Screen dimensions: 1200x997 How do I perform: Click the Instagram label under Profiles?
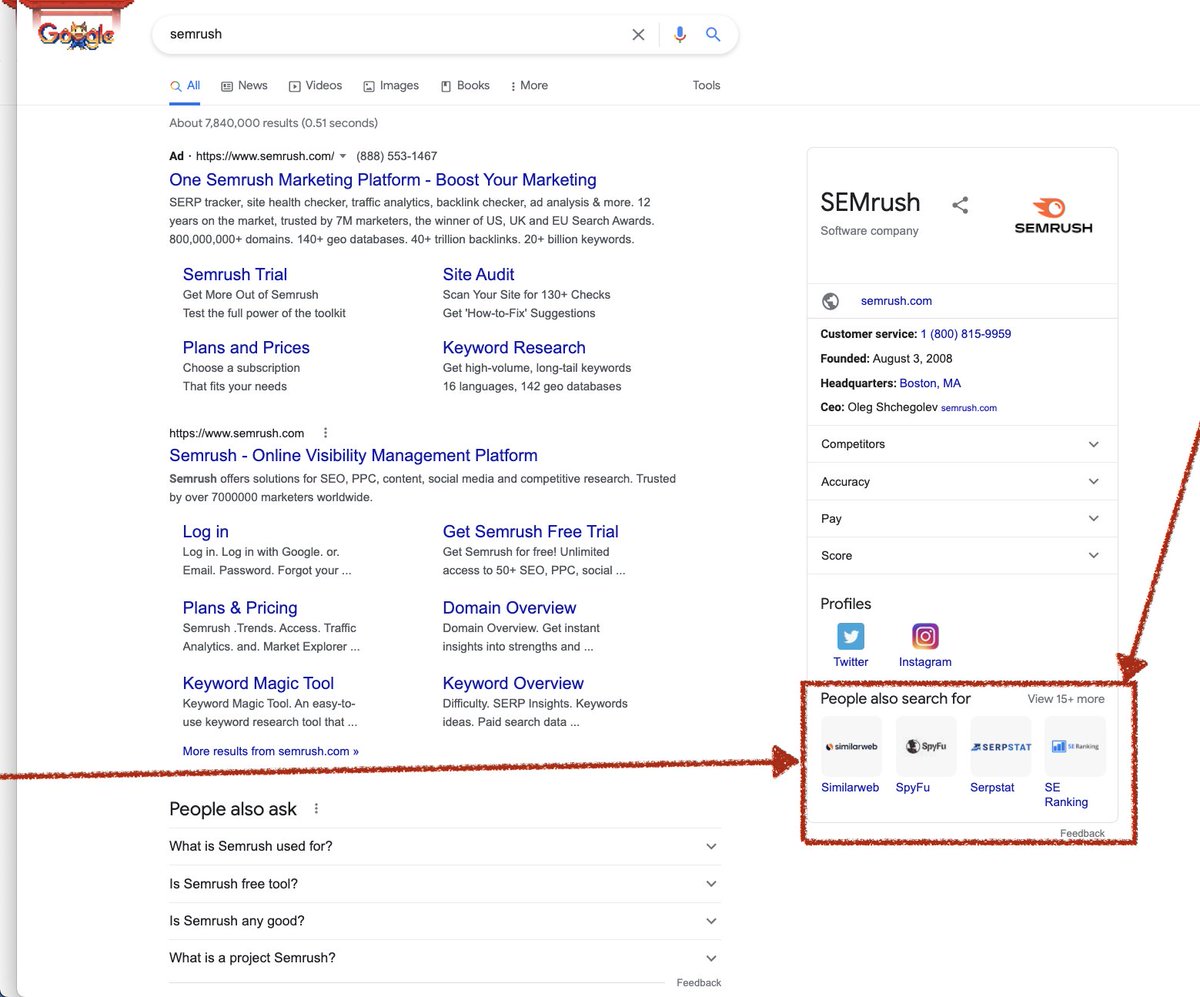[925, 662]
